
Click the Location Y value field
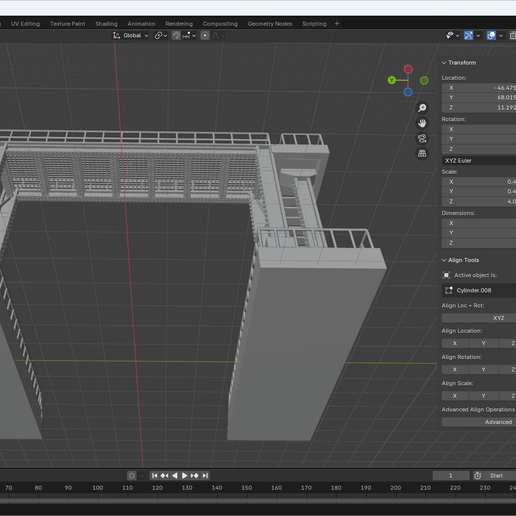pyautogui.click(x=479, y=97)
